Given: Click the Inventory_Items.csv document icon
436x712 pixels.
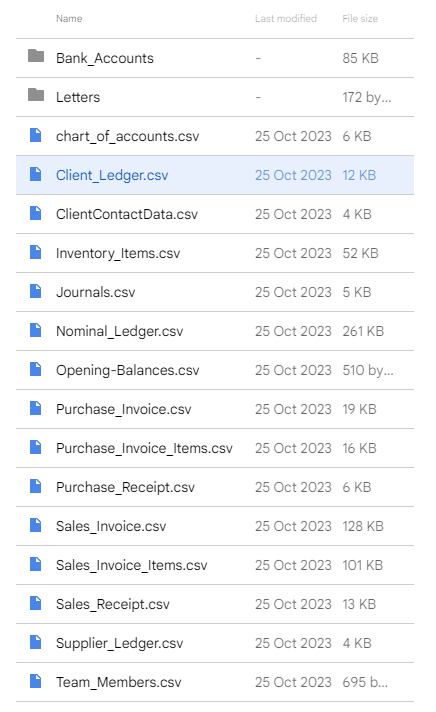Looking at the screenshot, I should (x=35, y=252).
